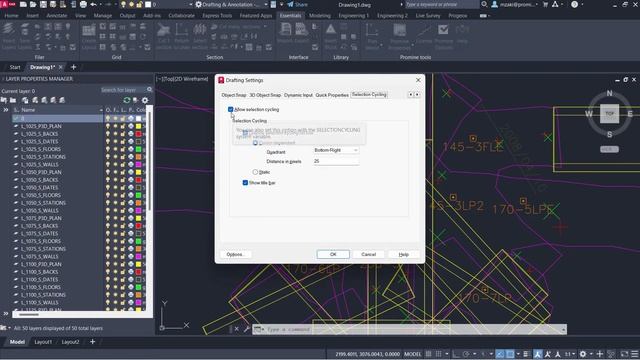The width and height of the screenshot is (640, 360).
Task: Switch to the Layout1 tab
Action: tap(43, 342)
